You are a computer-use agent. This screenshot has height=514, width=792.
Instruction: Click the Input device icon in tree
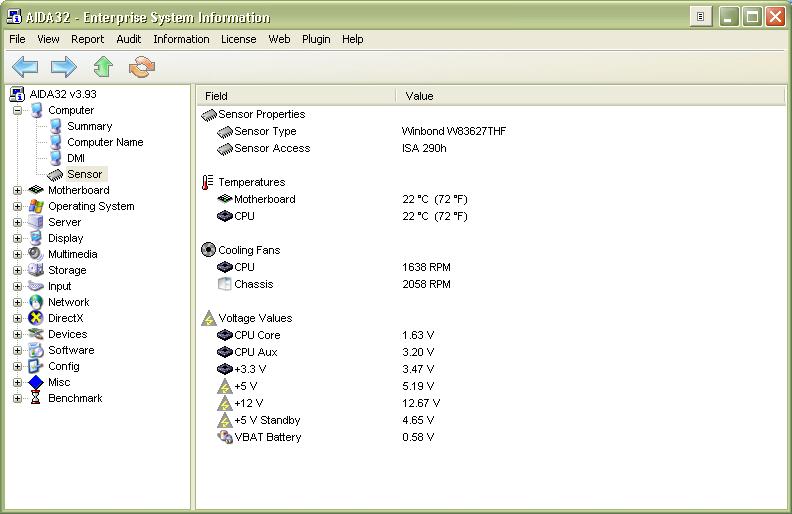(x=36, y=286)
